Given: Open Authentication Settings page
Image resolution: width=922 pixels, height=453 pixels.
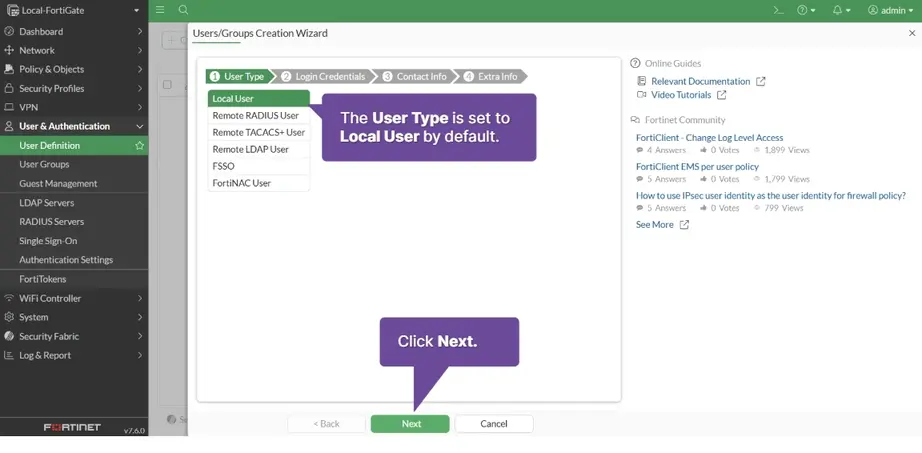Looking at the screenshot, I should coord(74,259).
